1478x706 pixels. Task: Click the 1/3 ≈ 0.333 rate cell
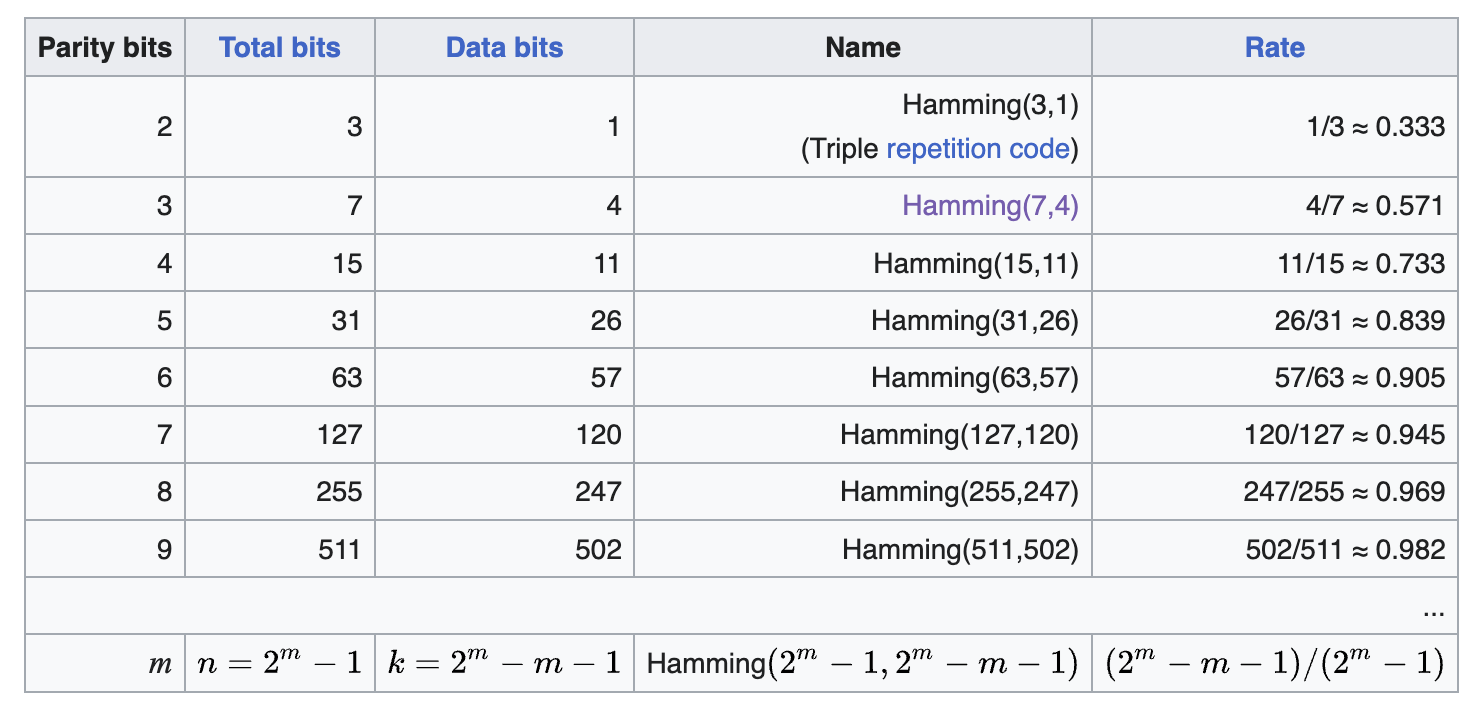pos(1376,127)
